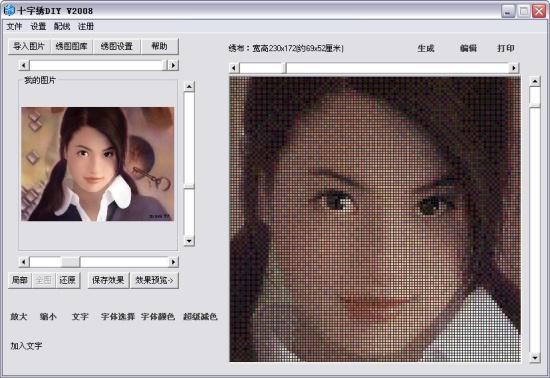The width and height of the screenshot is (550, 378).
Task: Click the 导入图片 button
Action: pyautogui.click(x=29, y=46)
